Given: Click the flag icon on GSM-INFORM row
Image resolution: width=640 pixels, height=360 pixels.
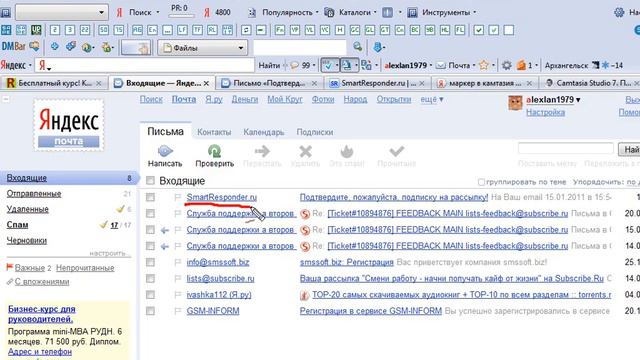Looking at the screenshot, I should [178, 311].
